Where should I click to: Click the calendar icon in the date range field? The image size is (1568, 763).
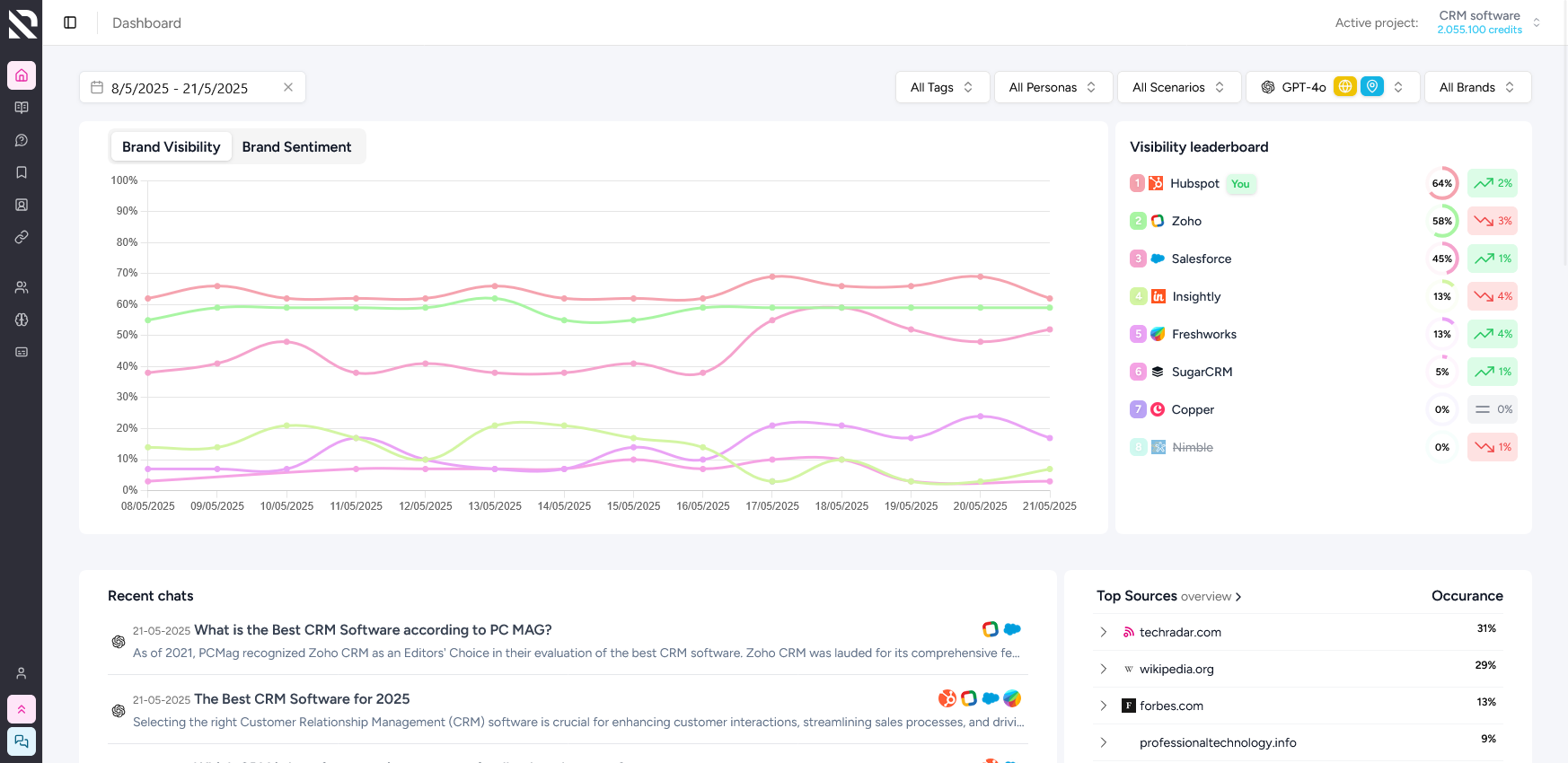[x=97, y=87]
